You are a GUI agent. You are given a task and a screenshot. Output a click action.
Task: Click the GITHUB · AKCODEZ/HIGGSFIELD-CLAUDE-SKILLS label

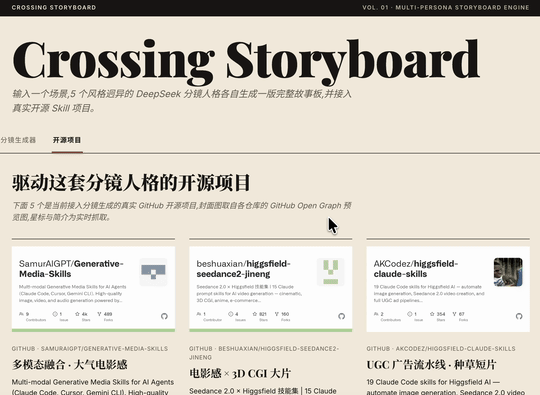click(441, 349)
